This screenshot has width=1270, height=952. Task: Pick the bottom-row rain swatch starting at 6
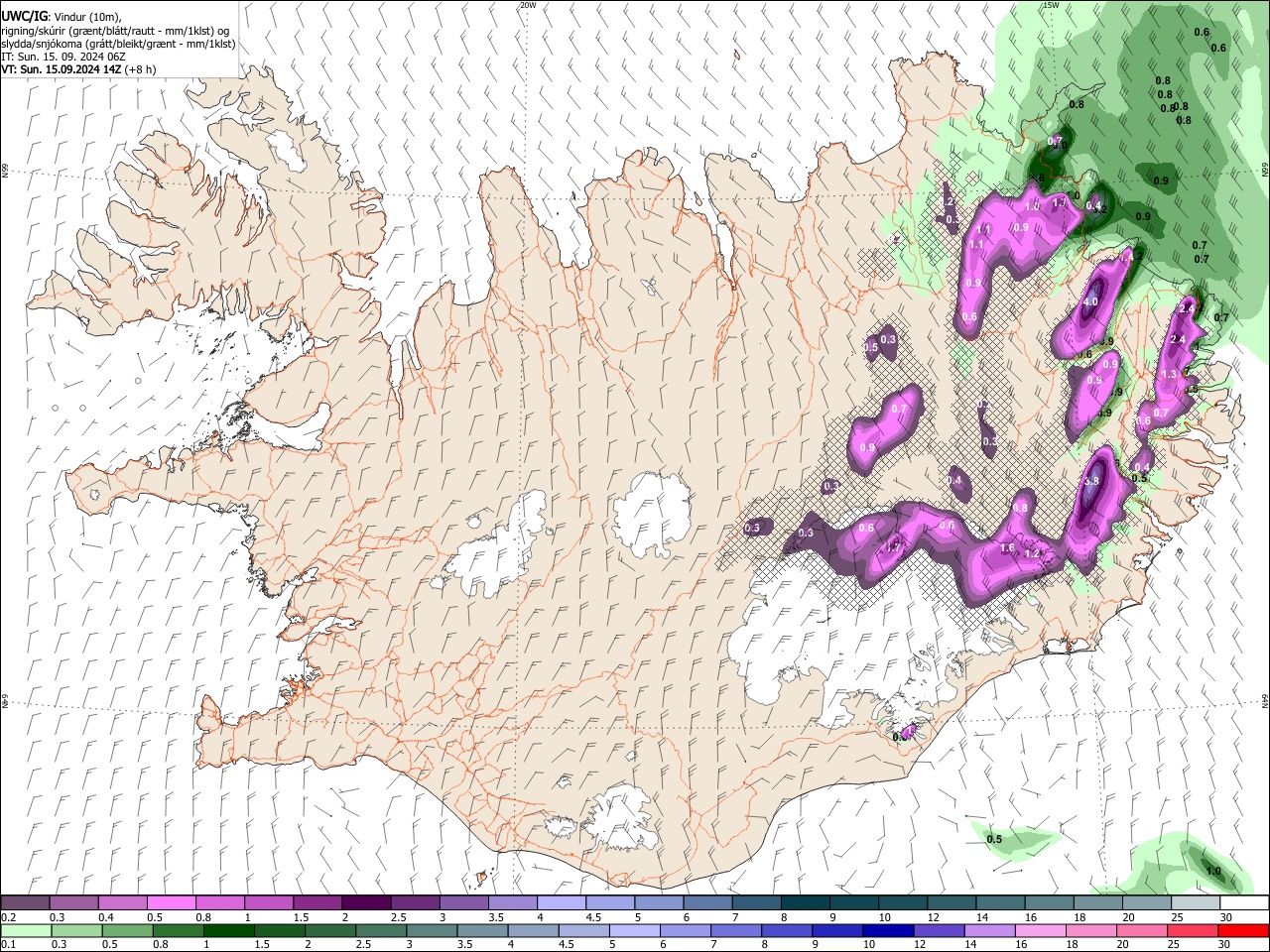pos(686,930)
